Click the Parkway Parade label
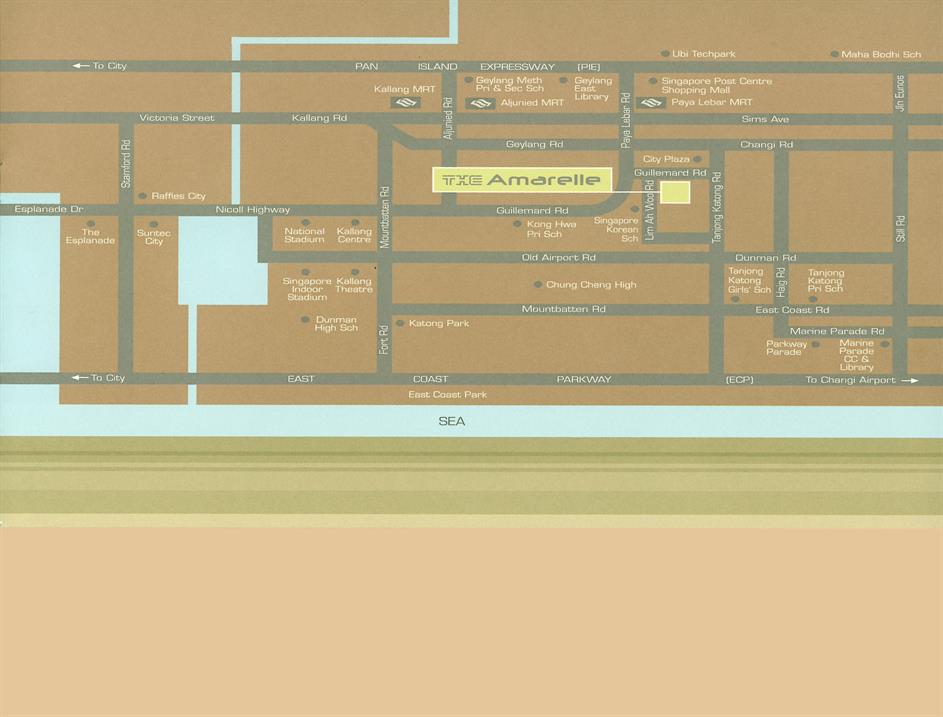The image size is (943, 717). [x=786, y=348]
